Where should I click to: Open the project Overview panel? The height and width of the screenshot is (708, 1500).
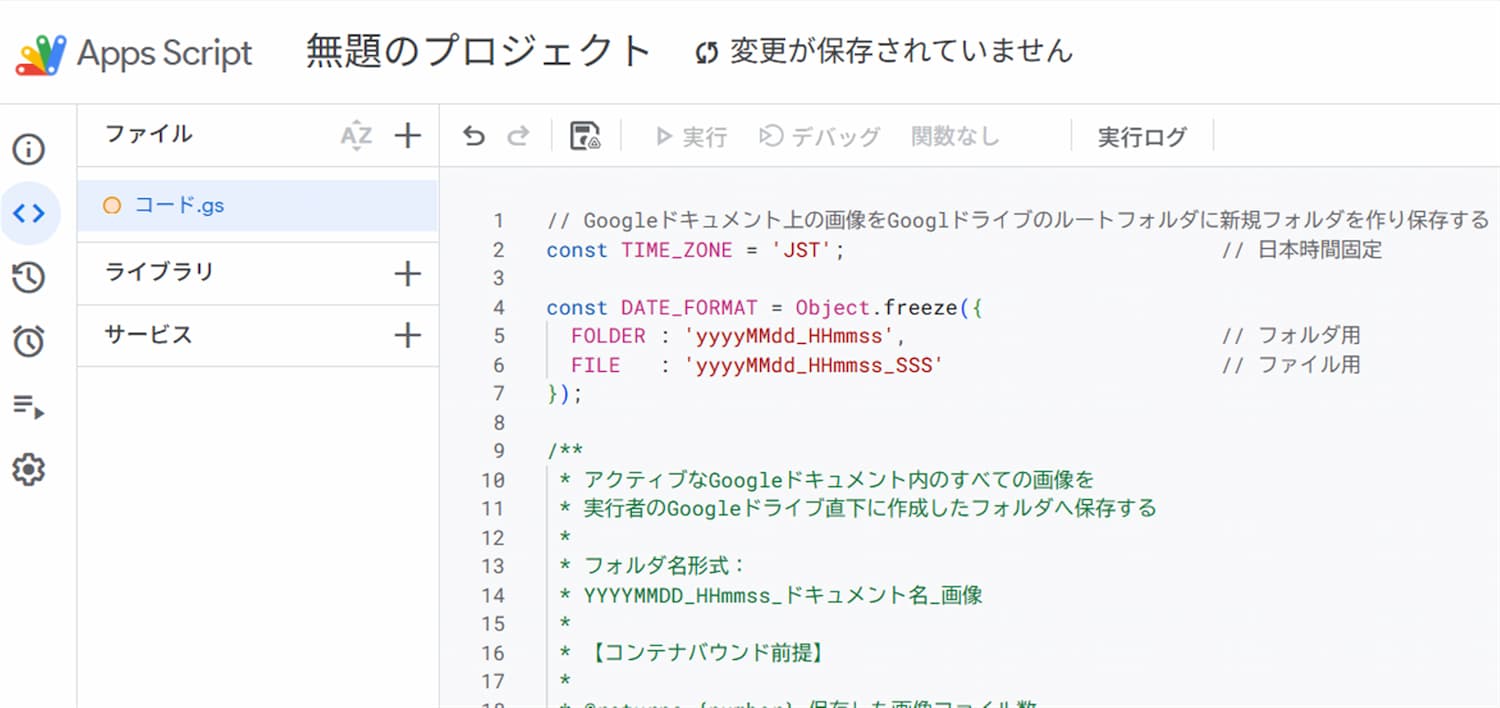pyautogui.click(x=30, y=149)
